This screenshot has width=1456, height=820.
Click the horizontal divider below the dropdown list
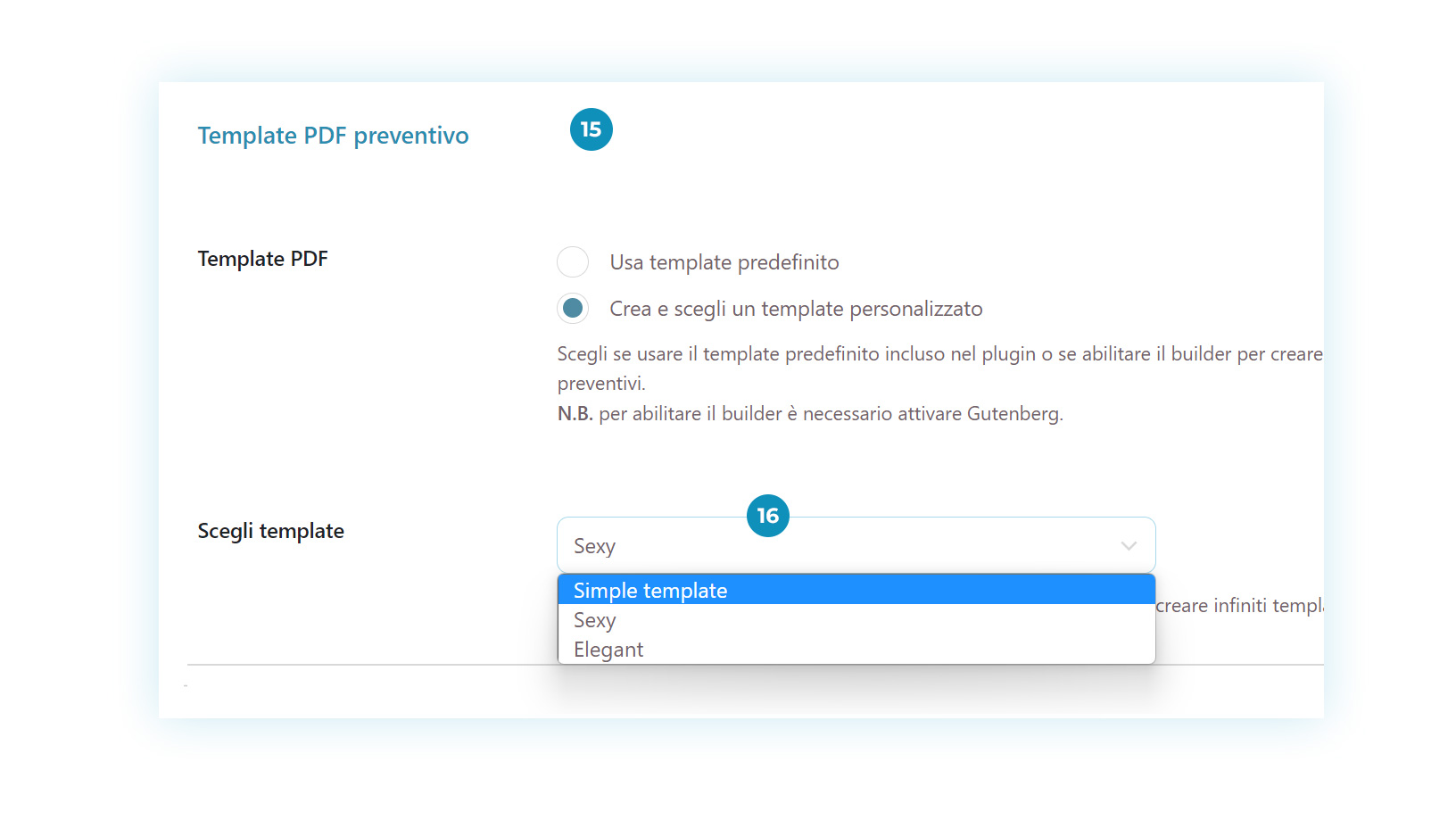[x=756, y=665]
